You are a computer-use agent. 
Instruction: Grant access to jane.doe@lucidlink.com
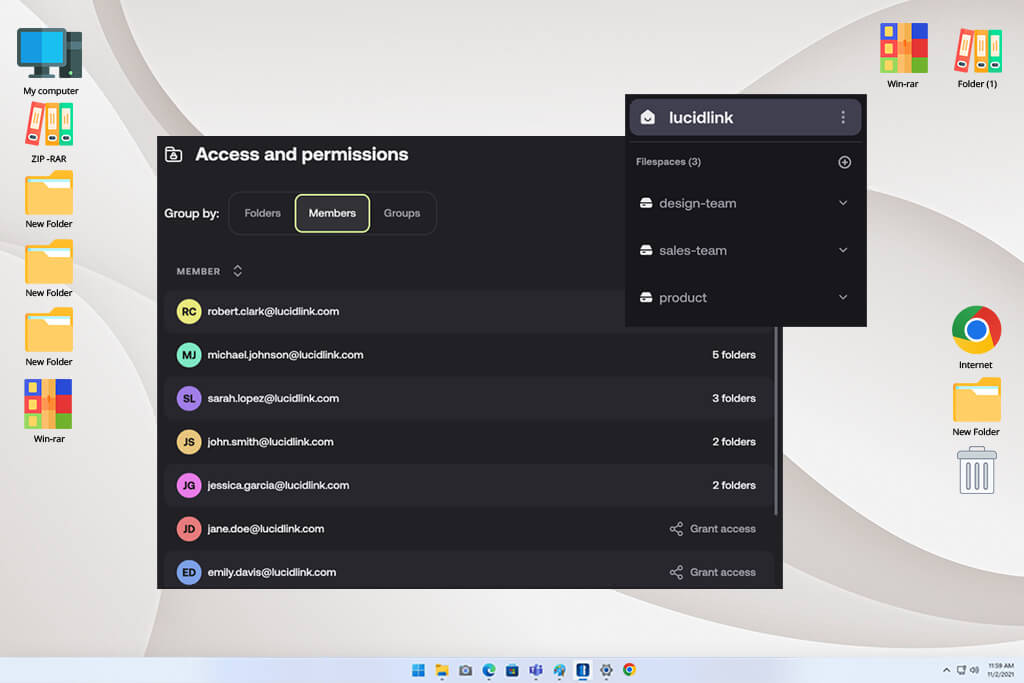point(712,528)
